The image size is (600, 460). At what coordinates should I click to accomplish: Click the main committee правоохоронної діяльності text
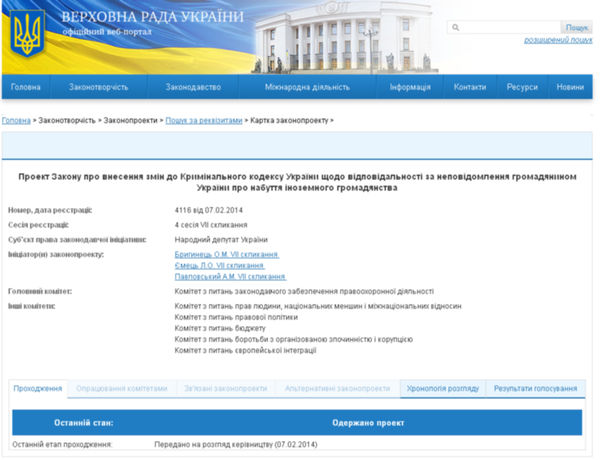304,292
